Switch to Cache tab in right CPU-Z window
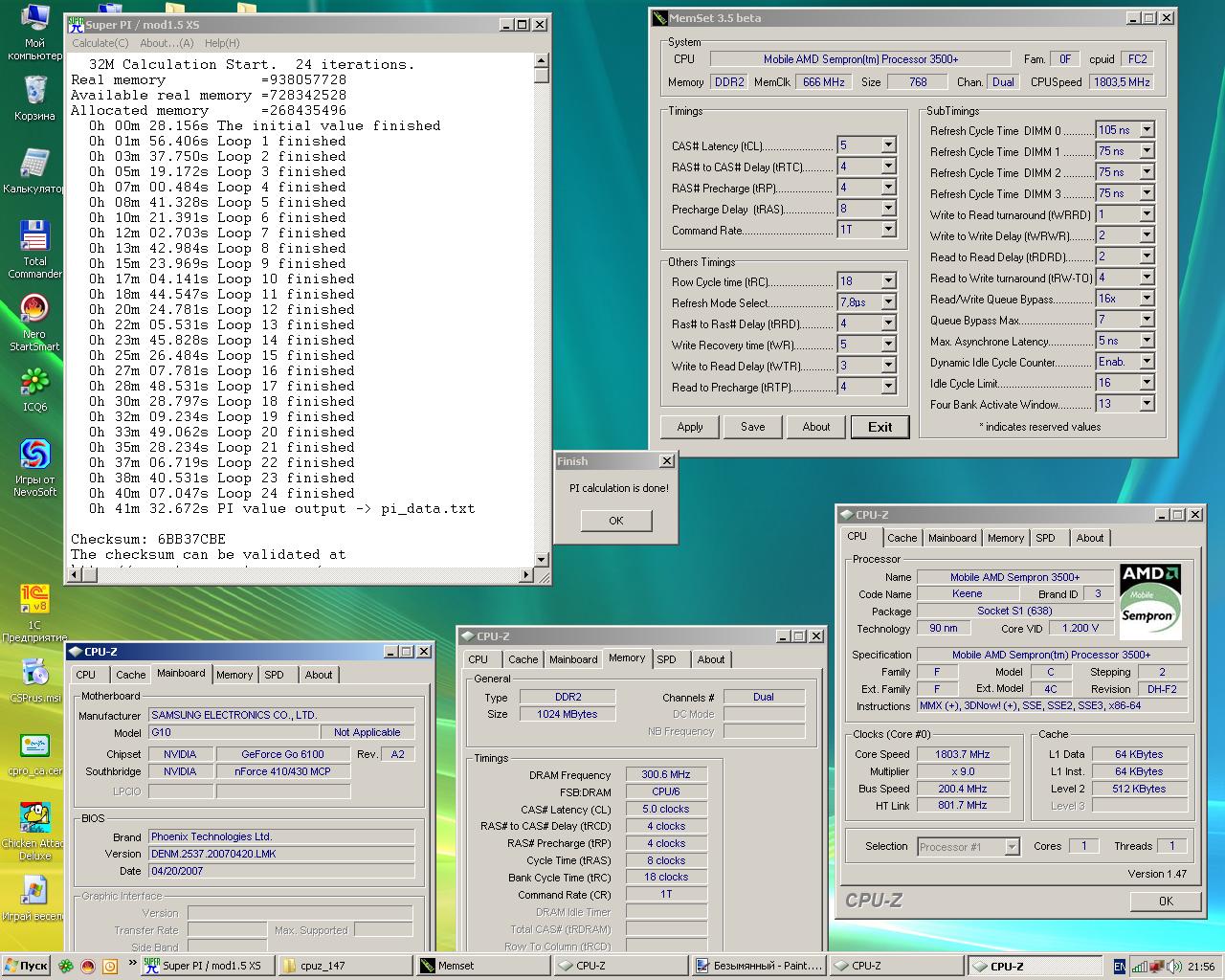1225x980 pixels. tap(902, 538)
